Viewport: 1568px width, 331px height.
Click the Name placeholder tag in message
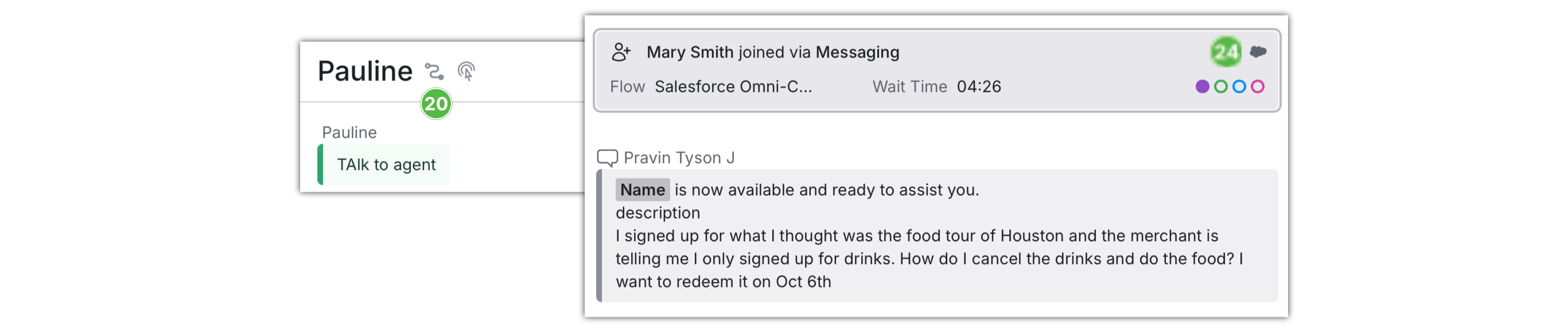(x=642, y=190)
